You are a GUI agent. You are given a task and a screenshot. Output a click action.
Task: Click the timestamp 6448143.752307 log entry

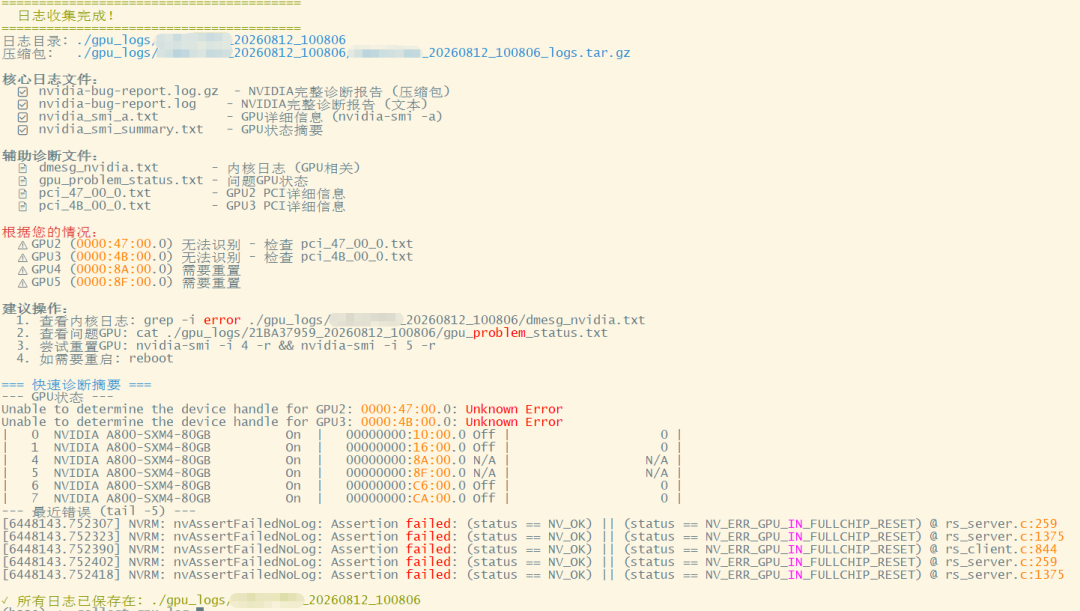pyautogui.click(x=61, y=524)
